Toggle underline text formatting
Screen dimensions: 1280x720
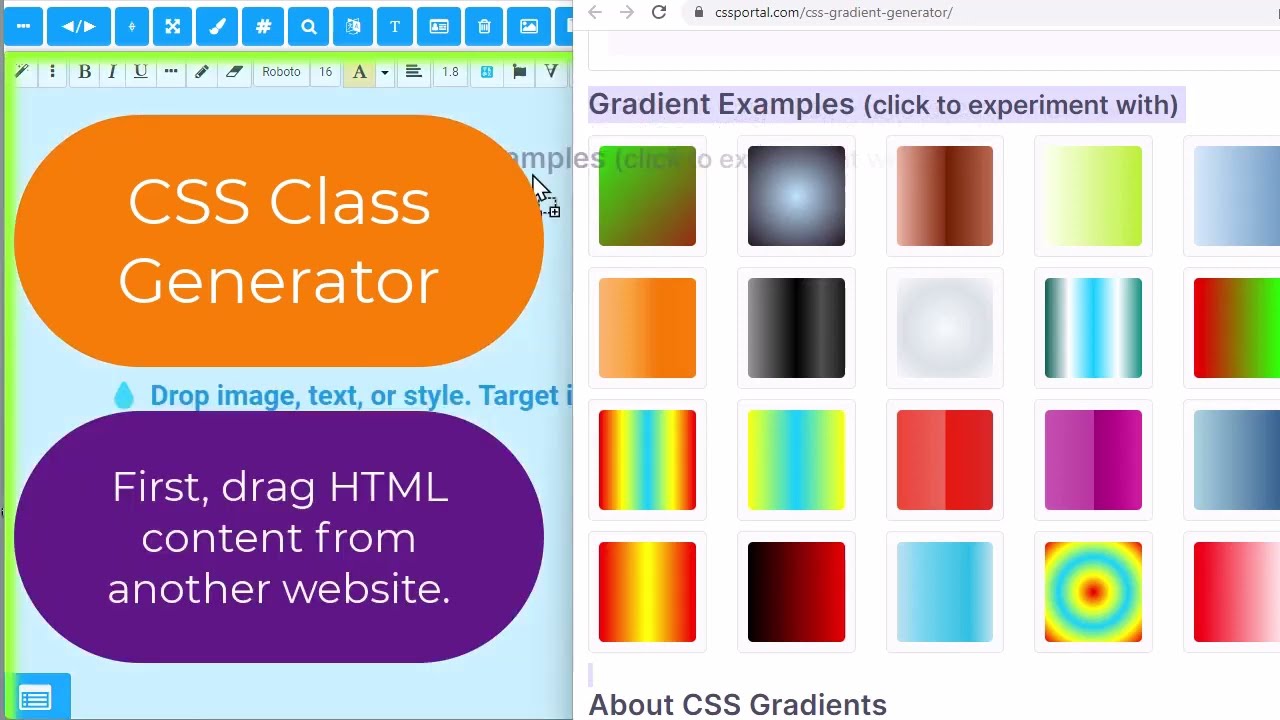coord(141,72)
